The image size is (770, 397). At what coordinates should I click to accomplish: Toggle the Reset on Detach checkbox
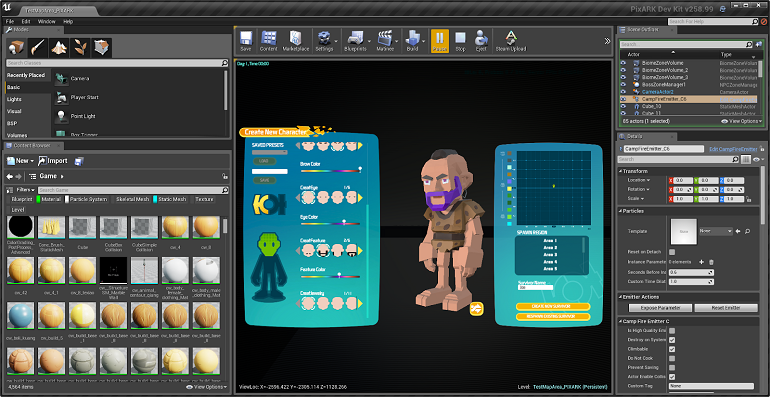click(x=672, y=252)
